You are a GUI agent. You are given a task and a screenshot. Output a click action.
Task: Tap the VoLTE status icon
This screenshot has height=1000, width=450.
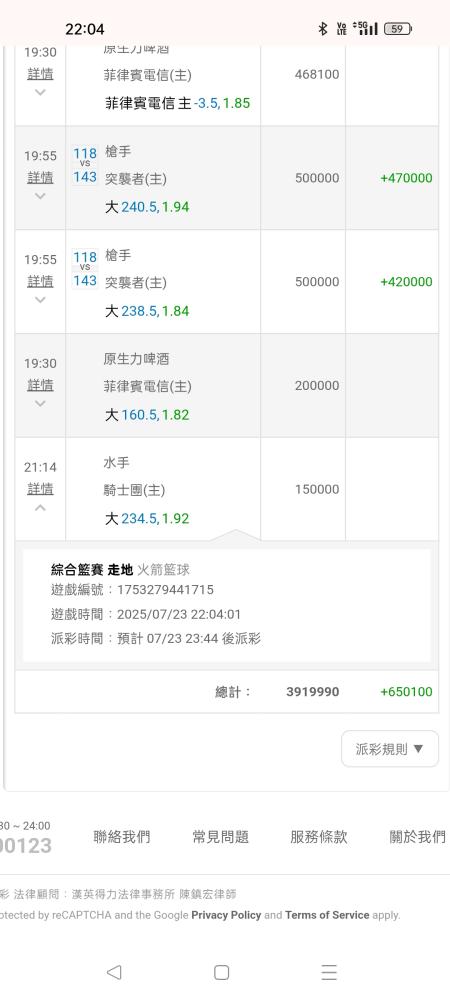[x=342, y=29]
